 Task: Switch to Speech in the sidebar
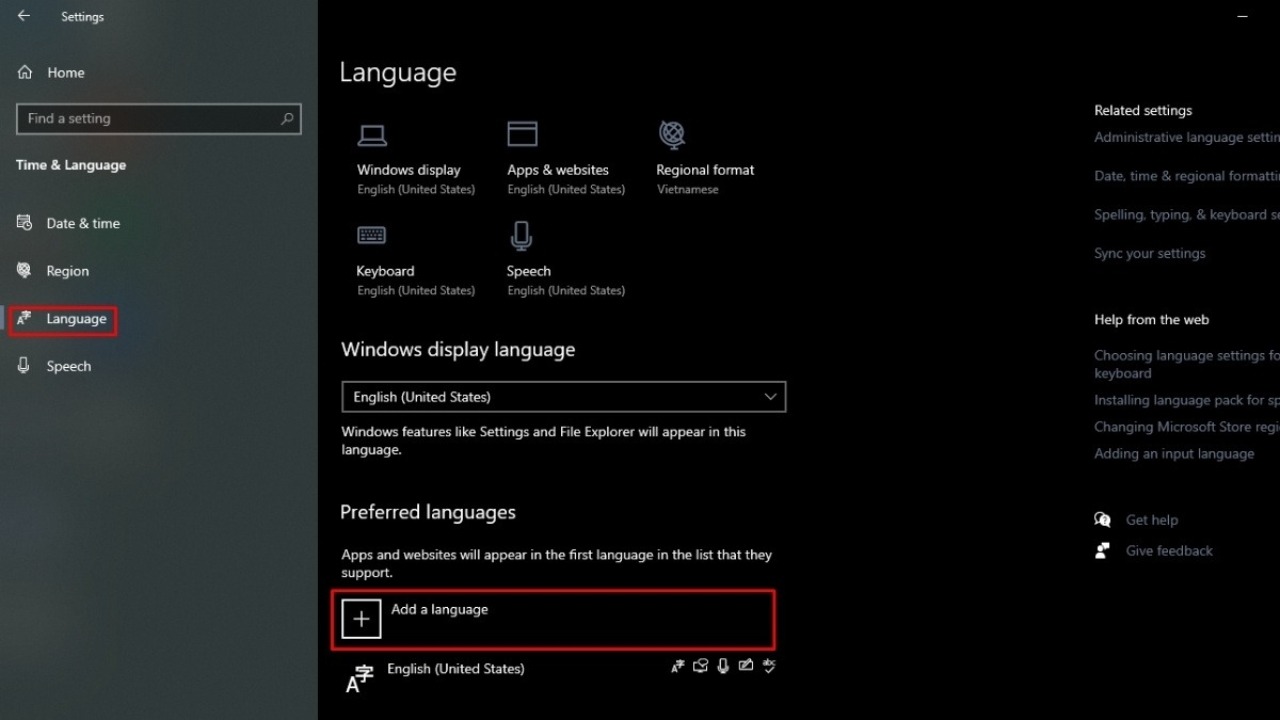tap(68, 366)
